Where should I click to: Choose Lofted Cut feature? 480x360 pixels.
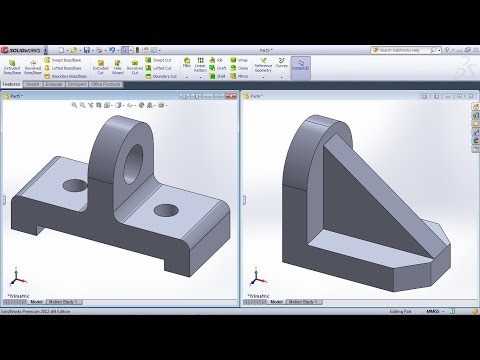tap(158, 68)
